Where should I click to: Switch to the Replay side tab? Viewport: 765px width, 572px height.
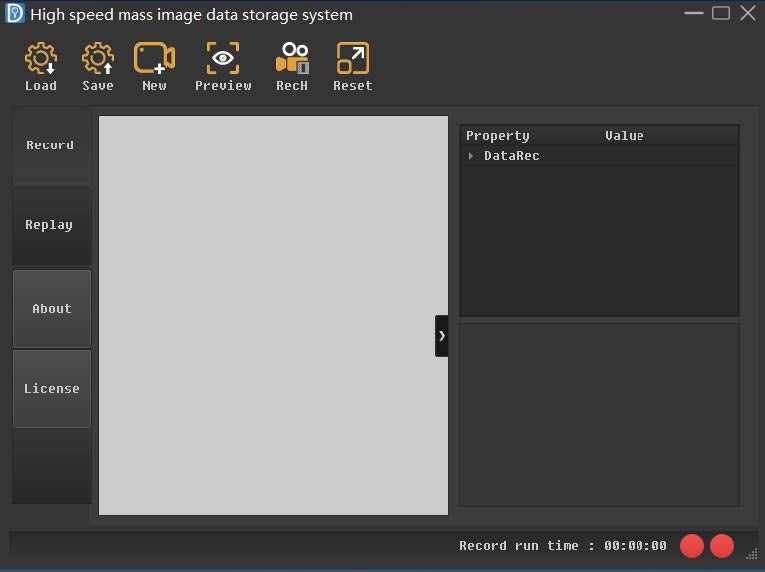pos(51,226)
